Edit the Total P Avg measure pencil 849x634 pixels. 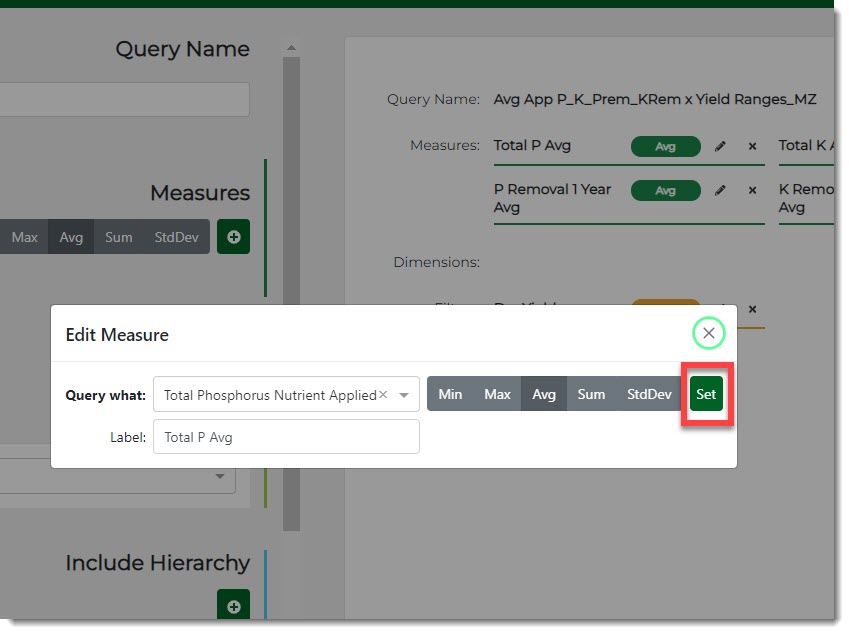(721, 146)
